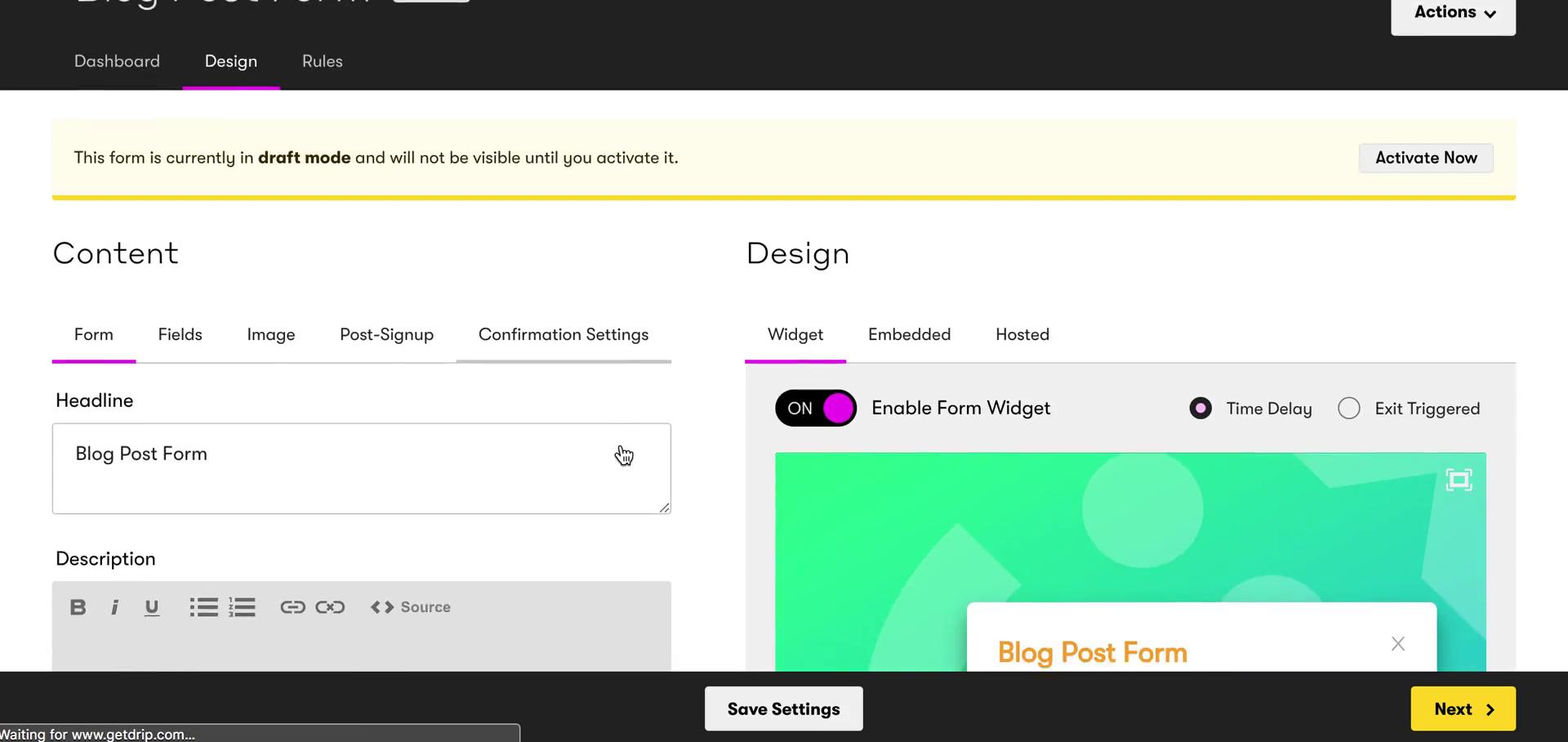This screenshot has width=1568, height=742.
Task: Insert a numbered list in Description
Action: pyautogui.click(x=242, y=607)
